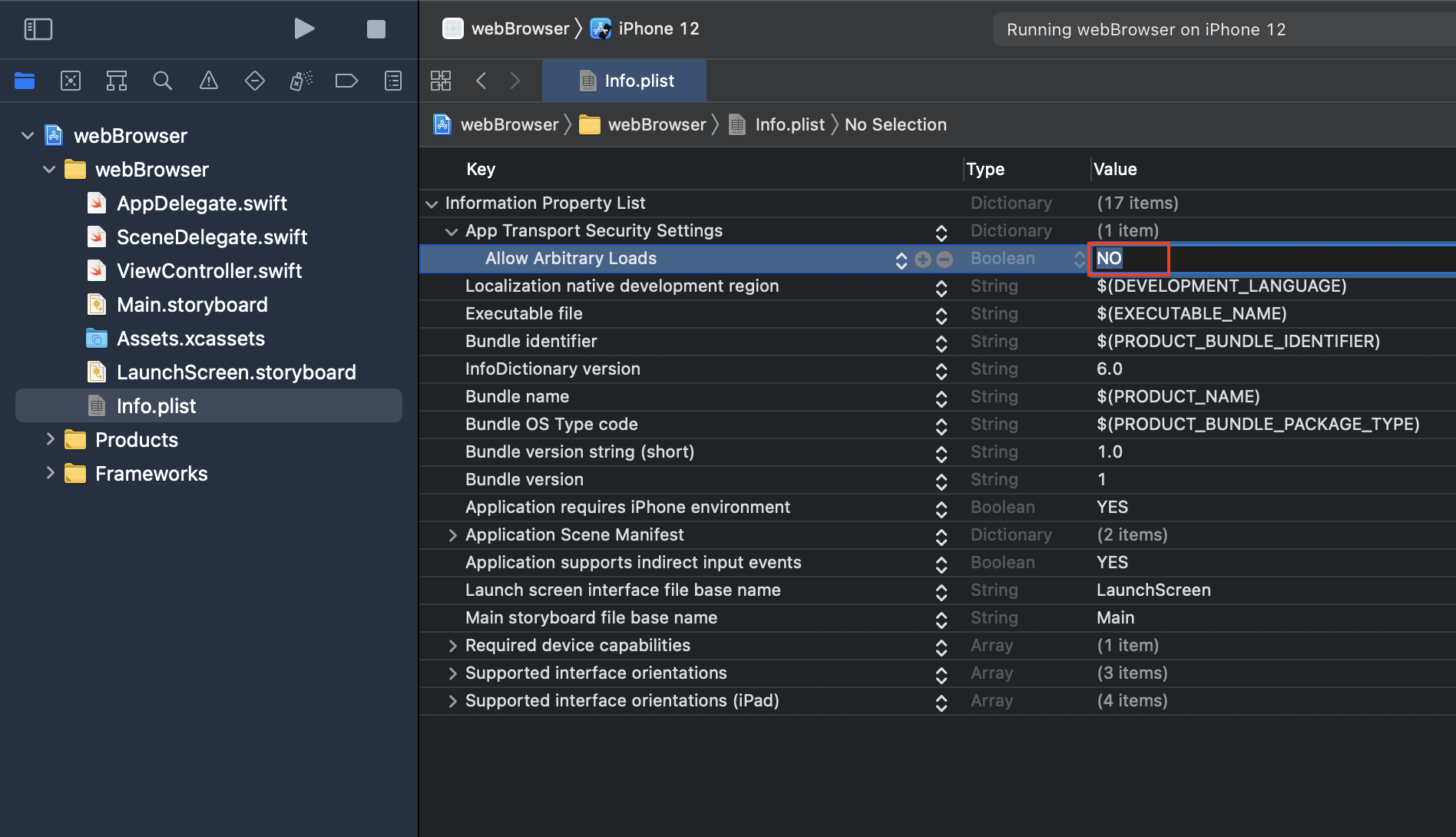
Task: Show related items grid menu
Action: pyautogui.click(x=441, y=81)
